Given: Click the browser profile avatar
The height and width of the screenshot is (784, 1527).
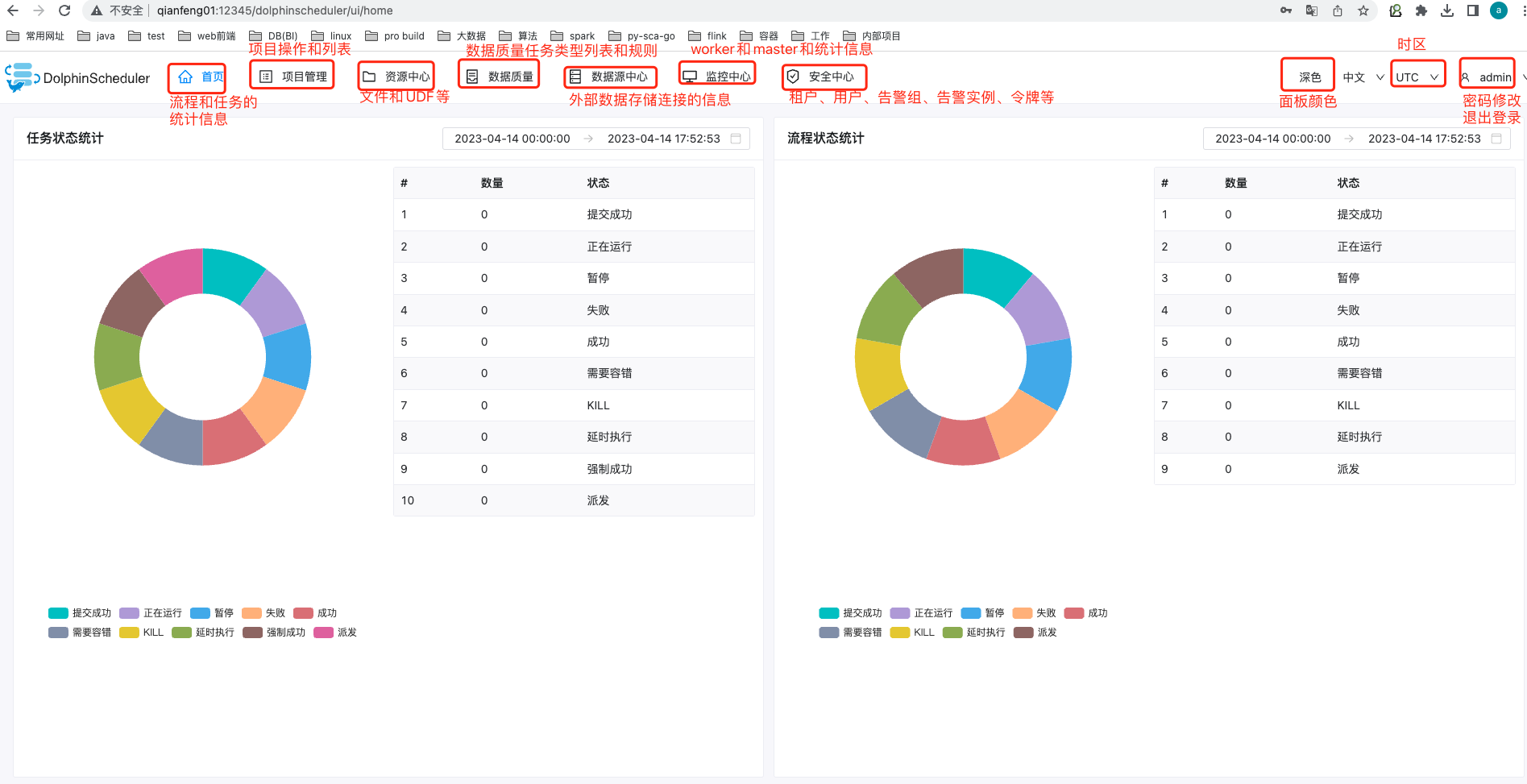Looking at the screenshot, I should (1499, 10).
